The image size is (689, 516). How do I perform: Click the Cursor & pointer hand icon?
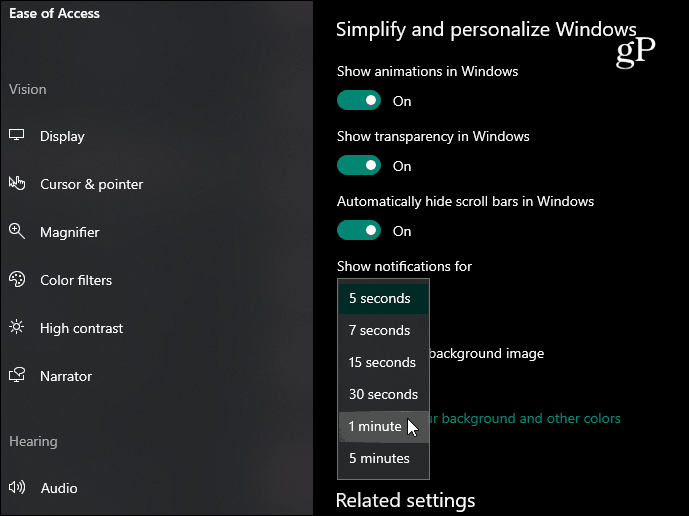coord(17,183)
